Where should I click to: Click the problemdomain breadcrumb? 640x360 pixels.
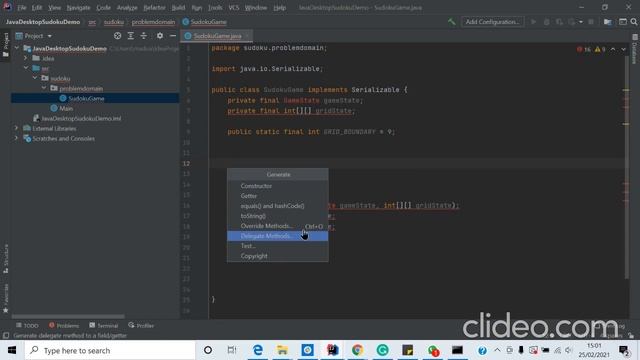pyautogui.click(x=153, y=22)
